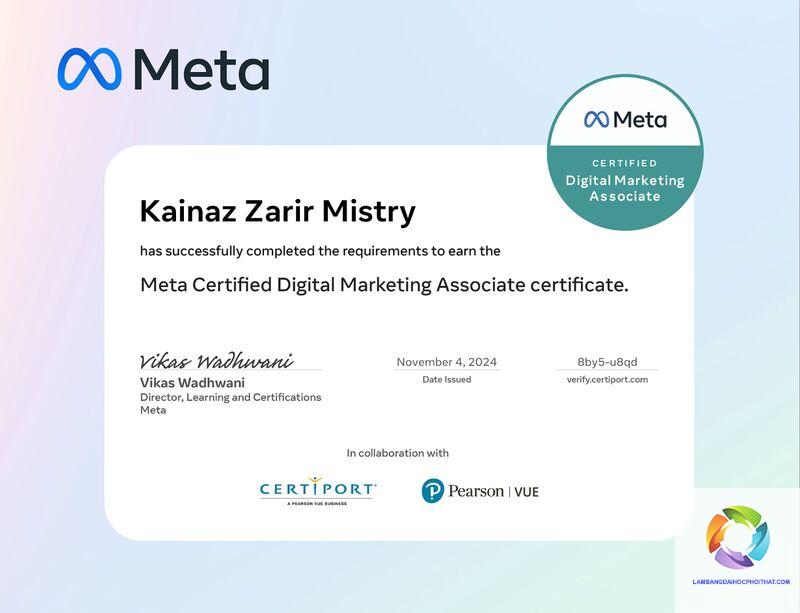Screen dimensions: 800x613
Task: Click the 'Meta Certified Digital Marketing Associate certificate.' line
Action: click(x=384, y=285)
